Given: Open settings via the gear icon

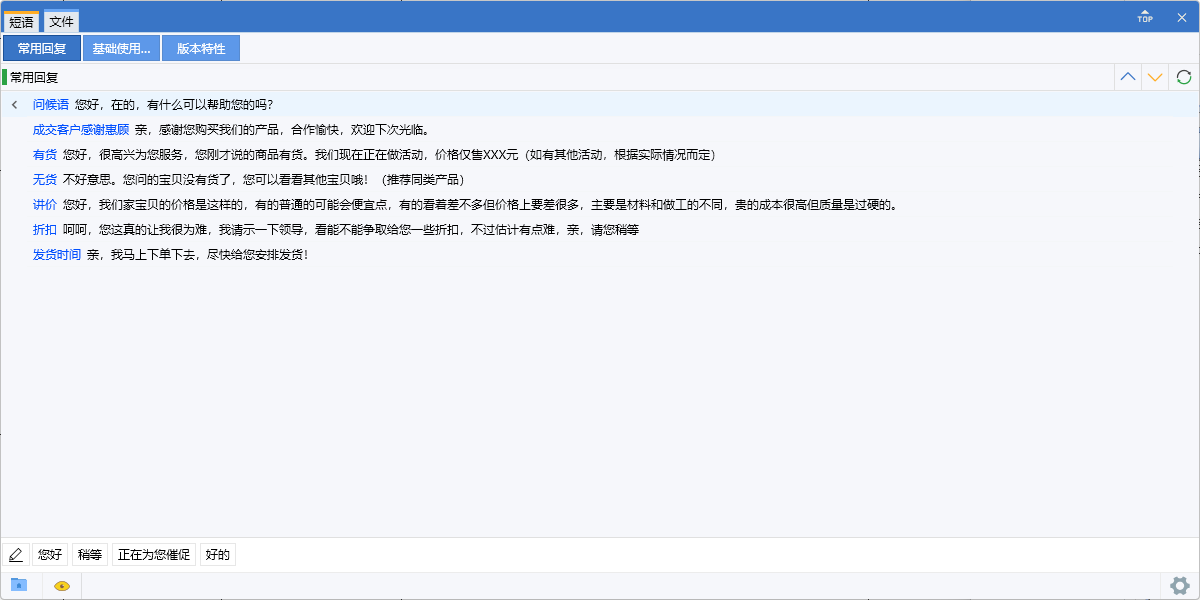Looking at the screenshot, I should (x=1181, y=586).
